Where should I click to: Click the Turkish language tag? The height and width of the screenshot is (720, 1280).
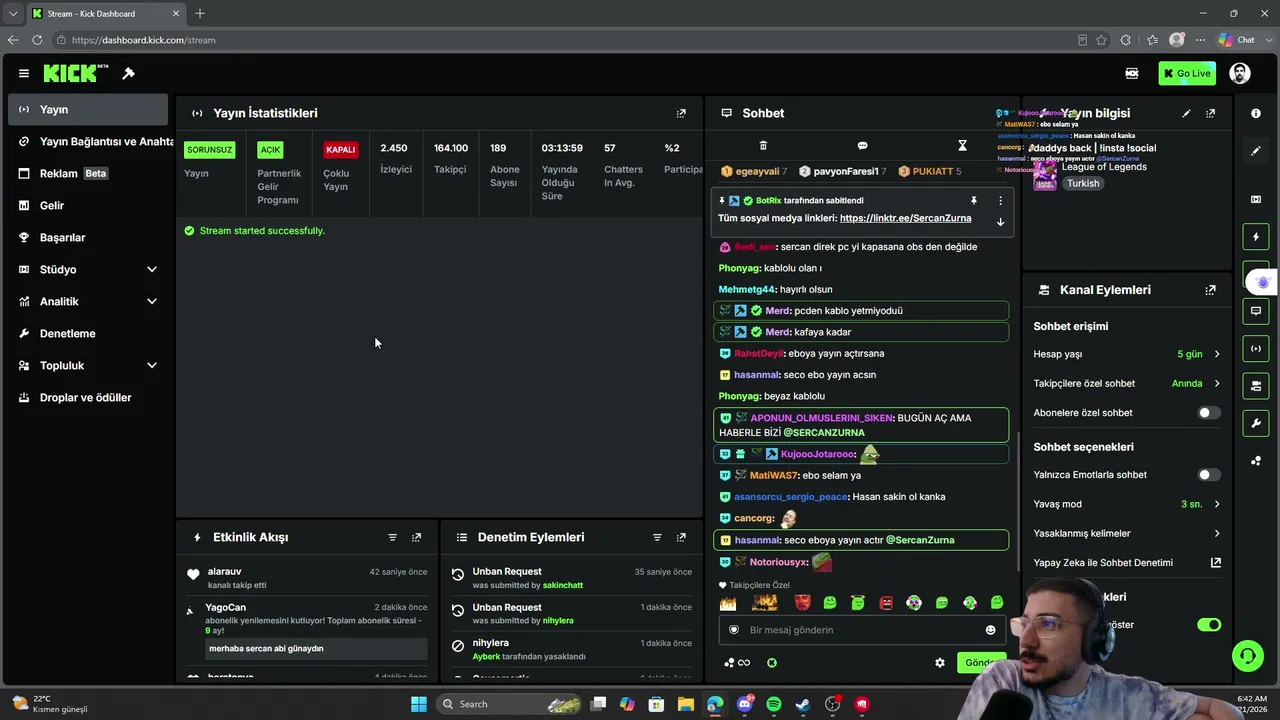click(1082, 184)
